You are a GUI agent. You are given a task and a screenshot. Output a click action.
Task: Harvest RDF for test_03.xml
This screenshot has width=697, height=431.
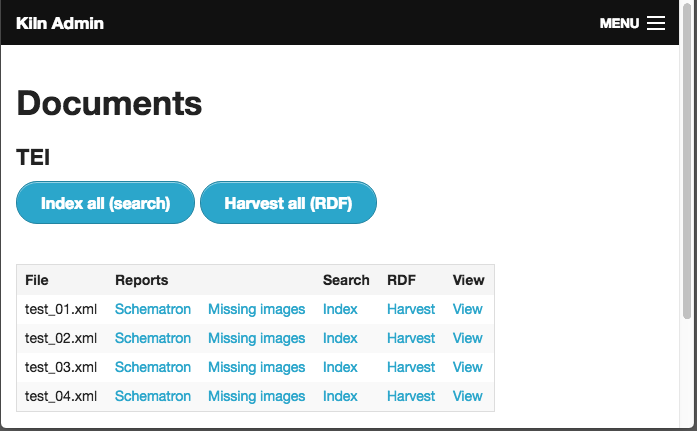tap(411, 367)
